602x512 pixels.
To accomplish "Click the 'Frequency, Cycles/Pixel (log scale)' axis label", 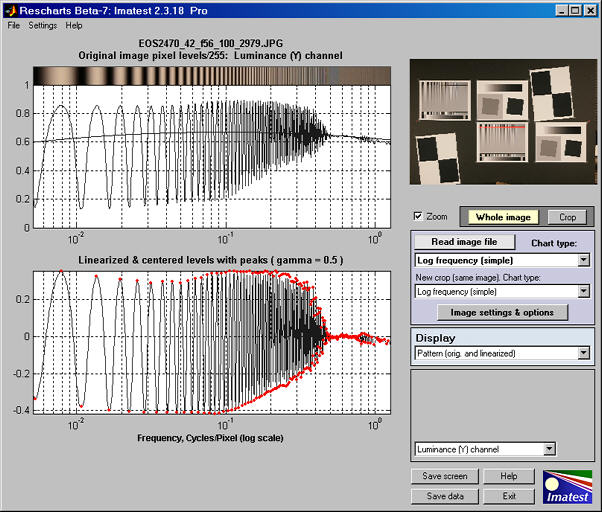I will [x=210, y=438].
